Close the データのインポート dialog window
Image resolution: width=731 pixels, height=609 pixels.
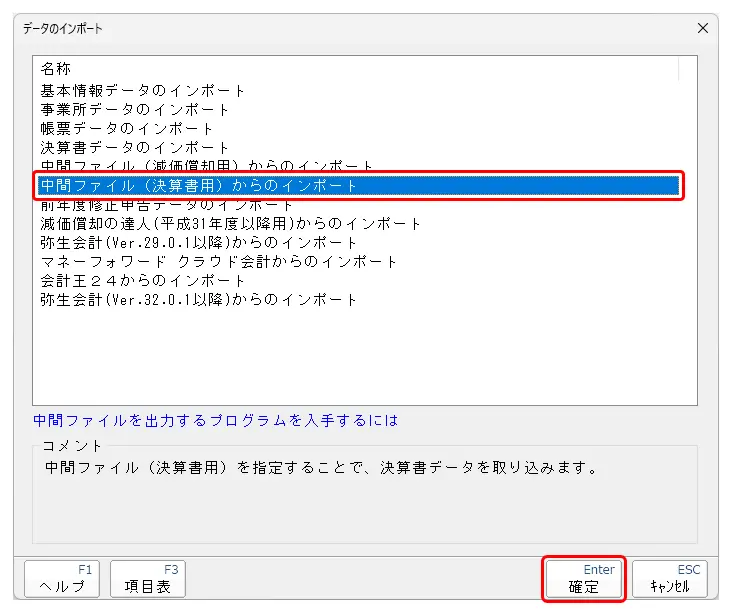(703, 28)
